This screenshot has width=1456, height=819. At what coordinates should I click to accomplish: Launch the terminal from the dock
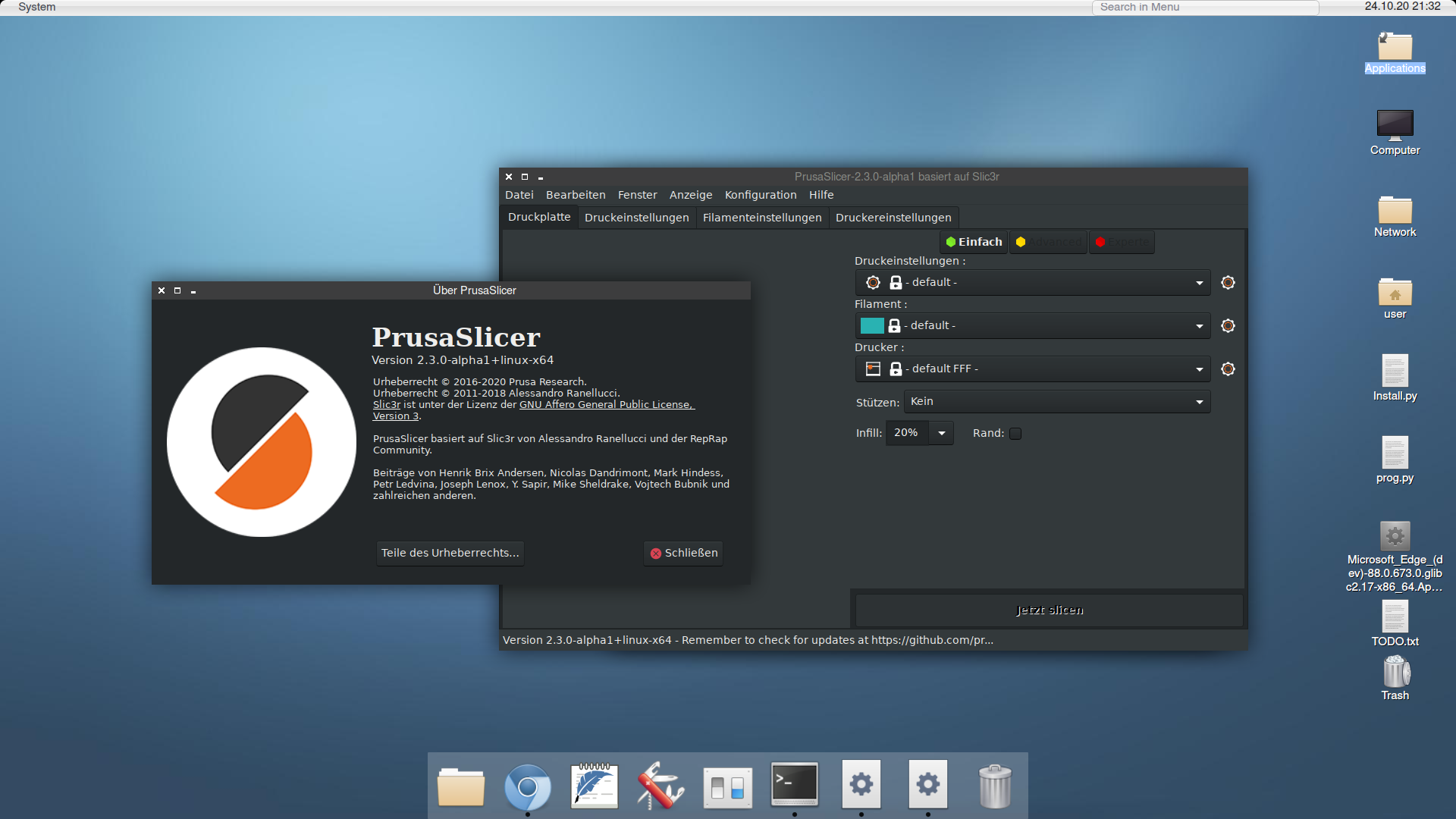click(795, 784)
